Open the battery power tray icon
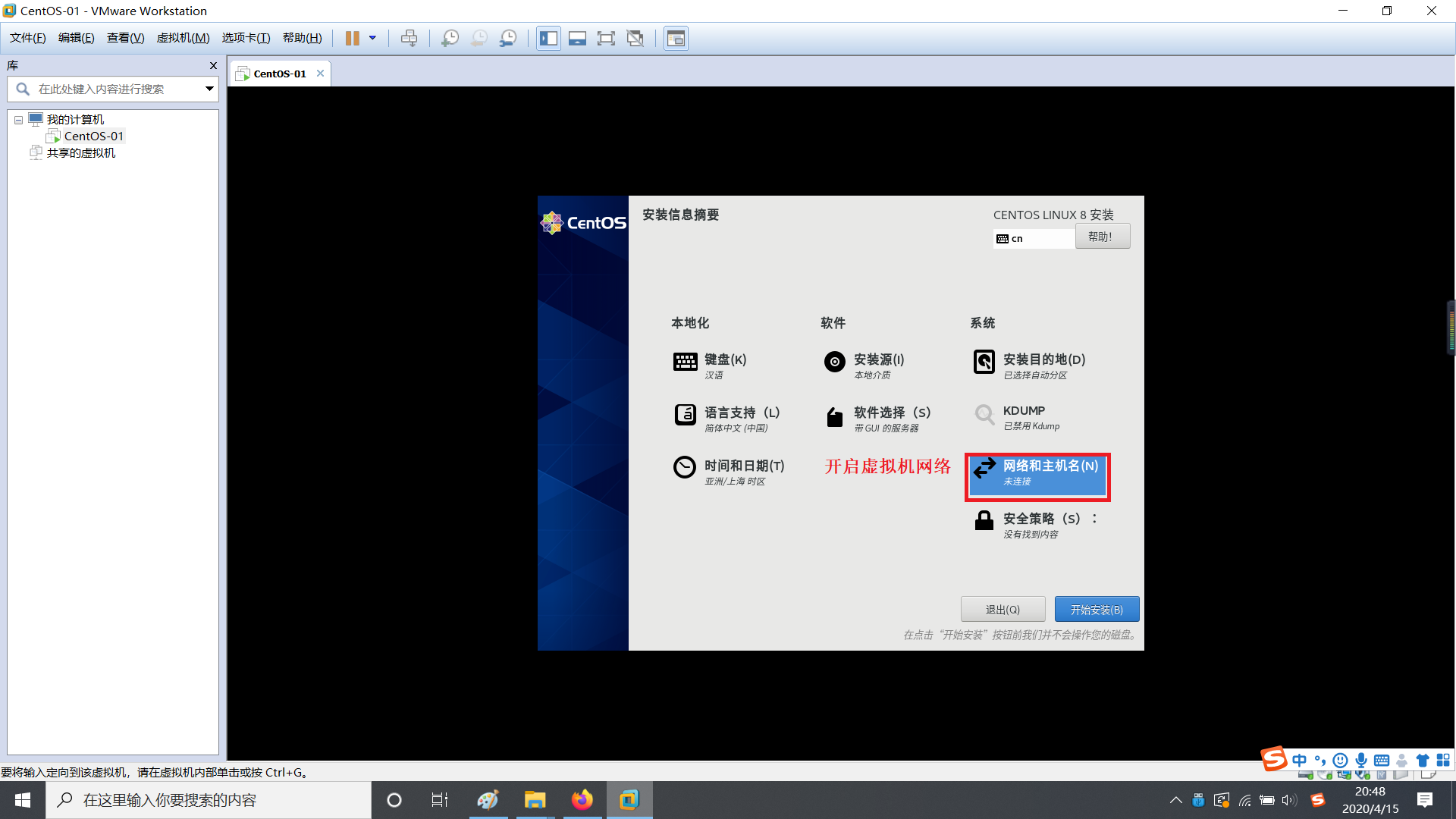This screenshot has width=1456, height=819. (x=1266, y=800)
